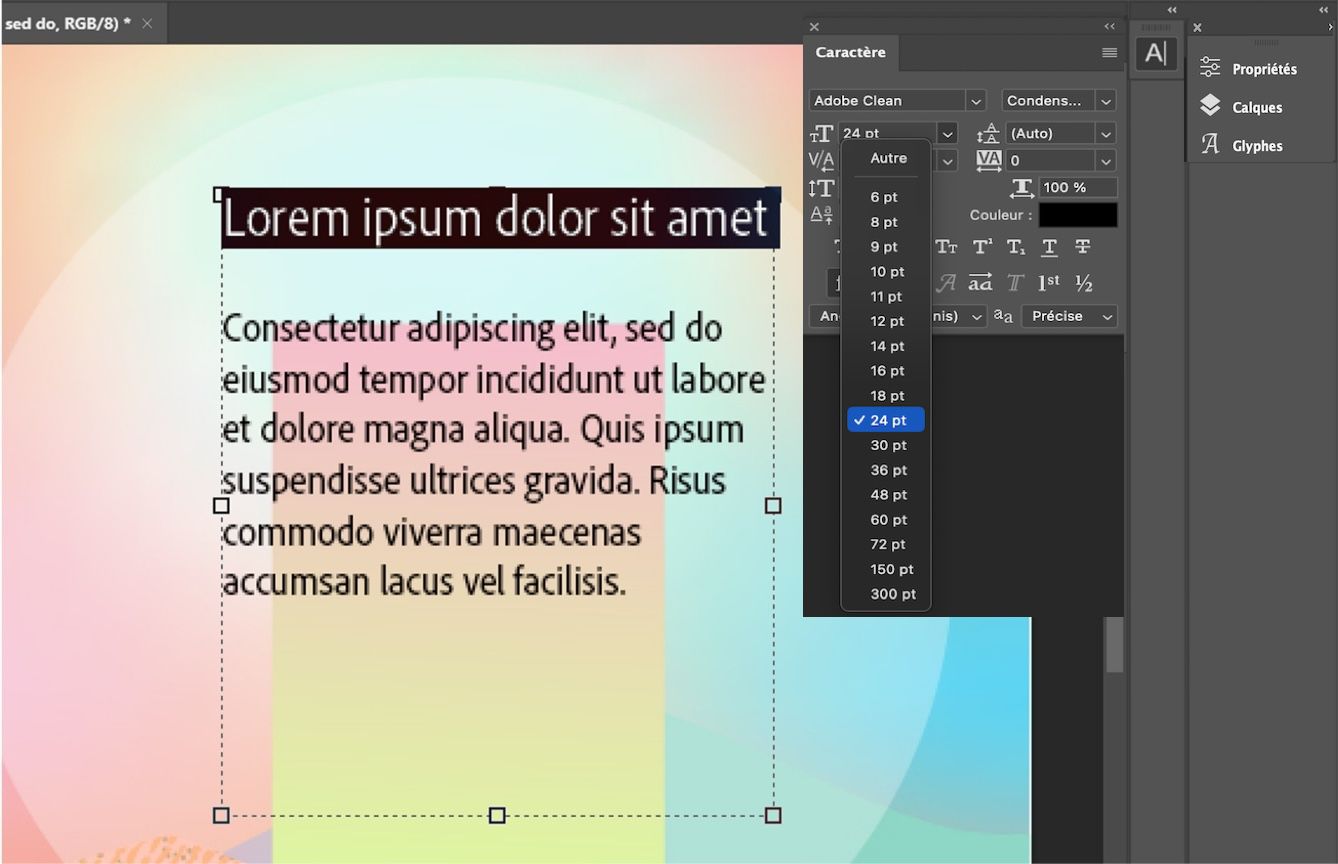Image resolution: width=1338 pixels, height=864 pixels.
Task: Toggle OpenType ordinals (1st)
Action: tap(1048, 283)
